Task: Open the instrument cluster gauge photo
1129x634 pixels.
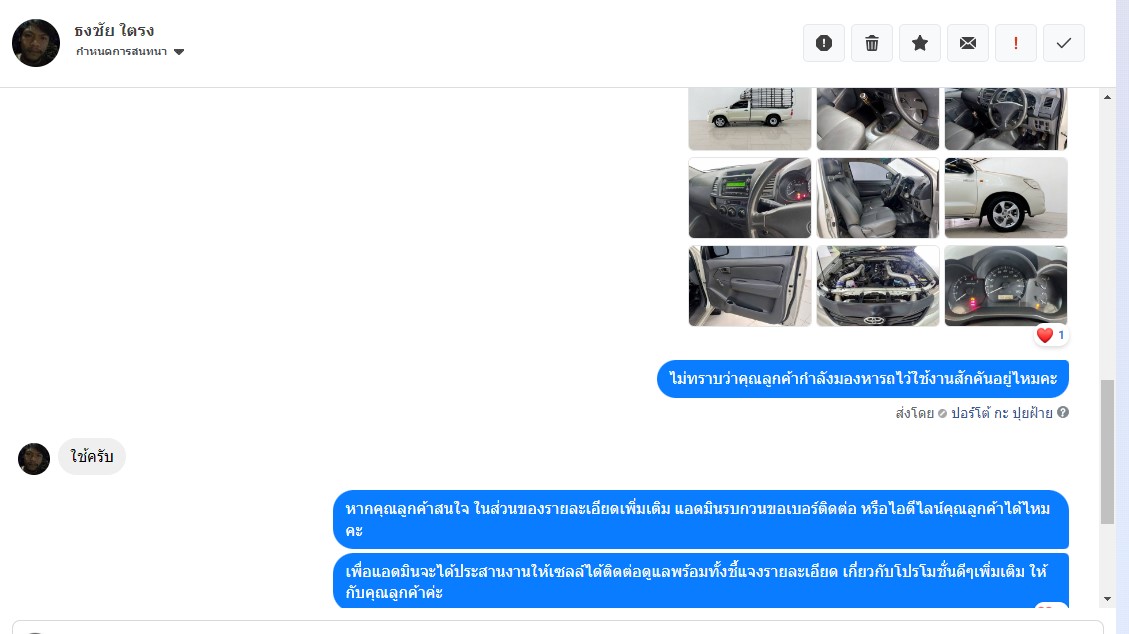Action: (x=1006, y=286)
